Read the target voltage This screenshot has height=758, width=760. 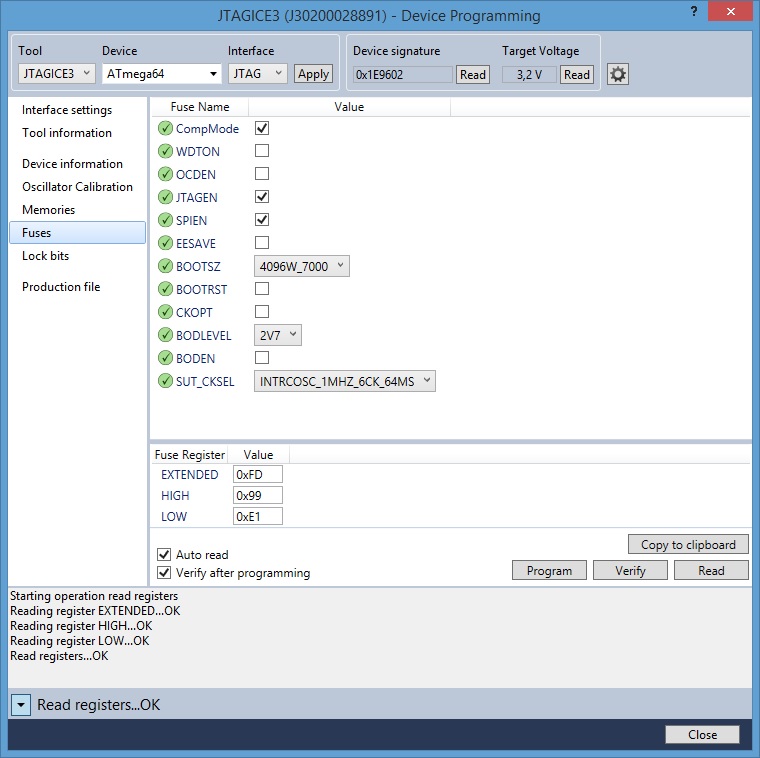click(x=577, y=75)
